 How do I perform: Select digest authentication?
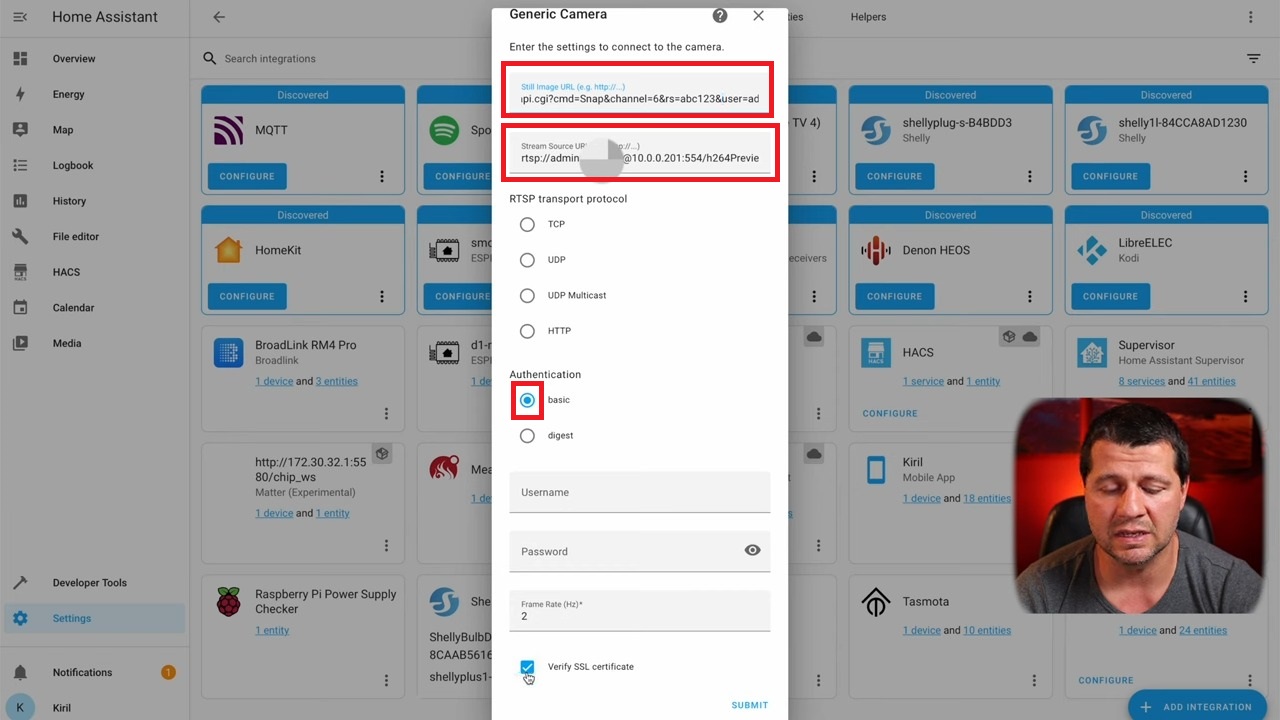527,436
